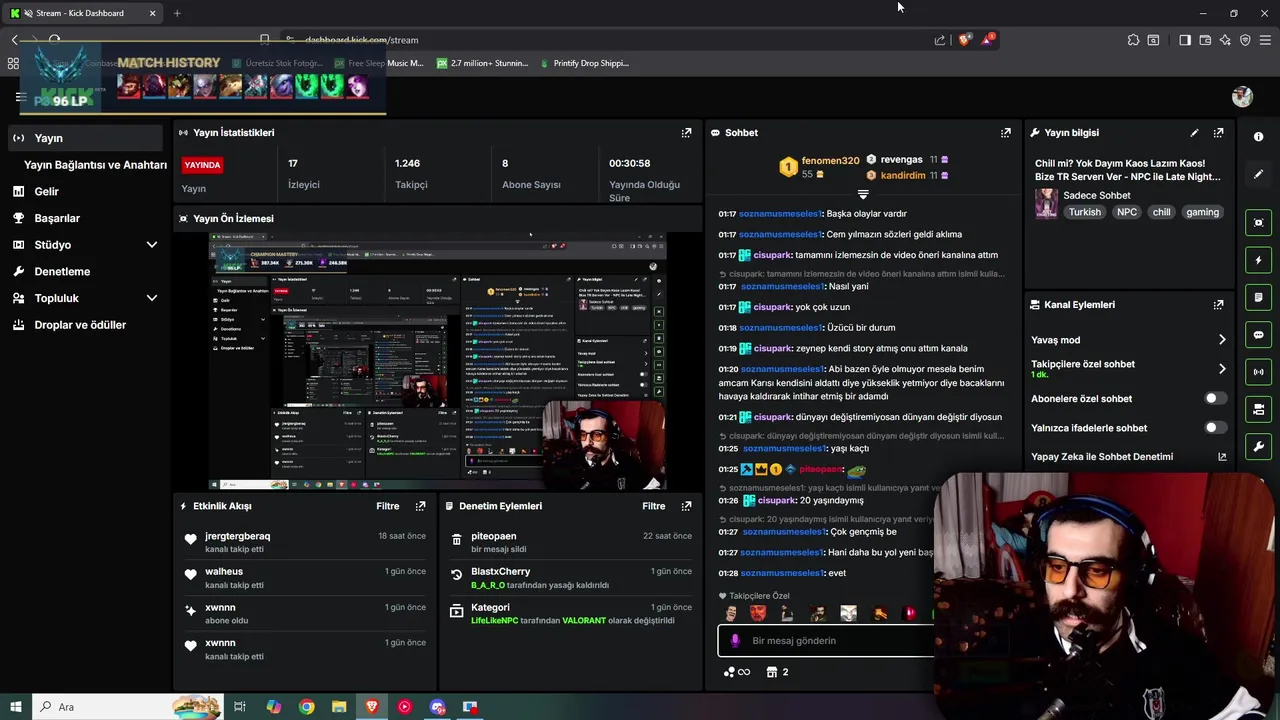Open Yayın Bağlantısı ve Anahtarı
This screenshot has width=1280, height=720.
(x=95, y=165)
